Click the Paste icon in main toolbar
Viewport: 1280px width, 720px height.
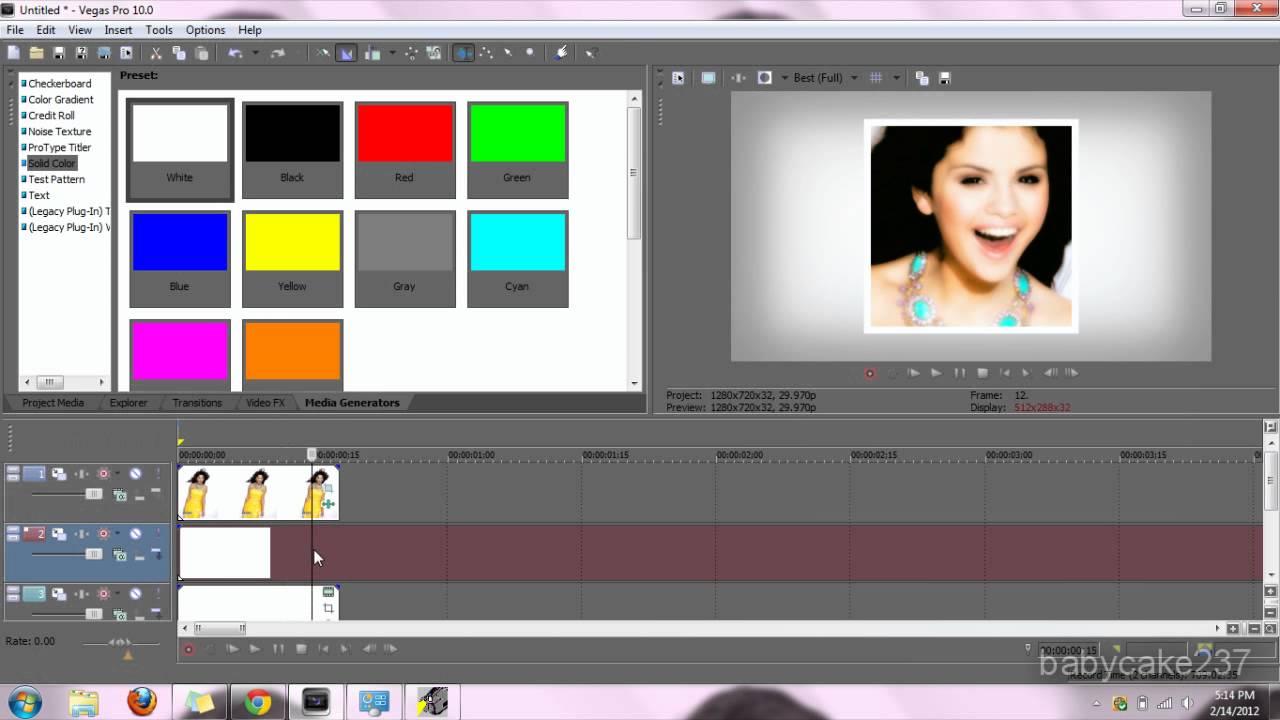click(x=201, y=53)
